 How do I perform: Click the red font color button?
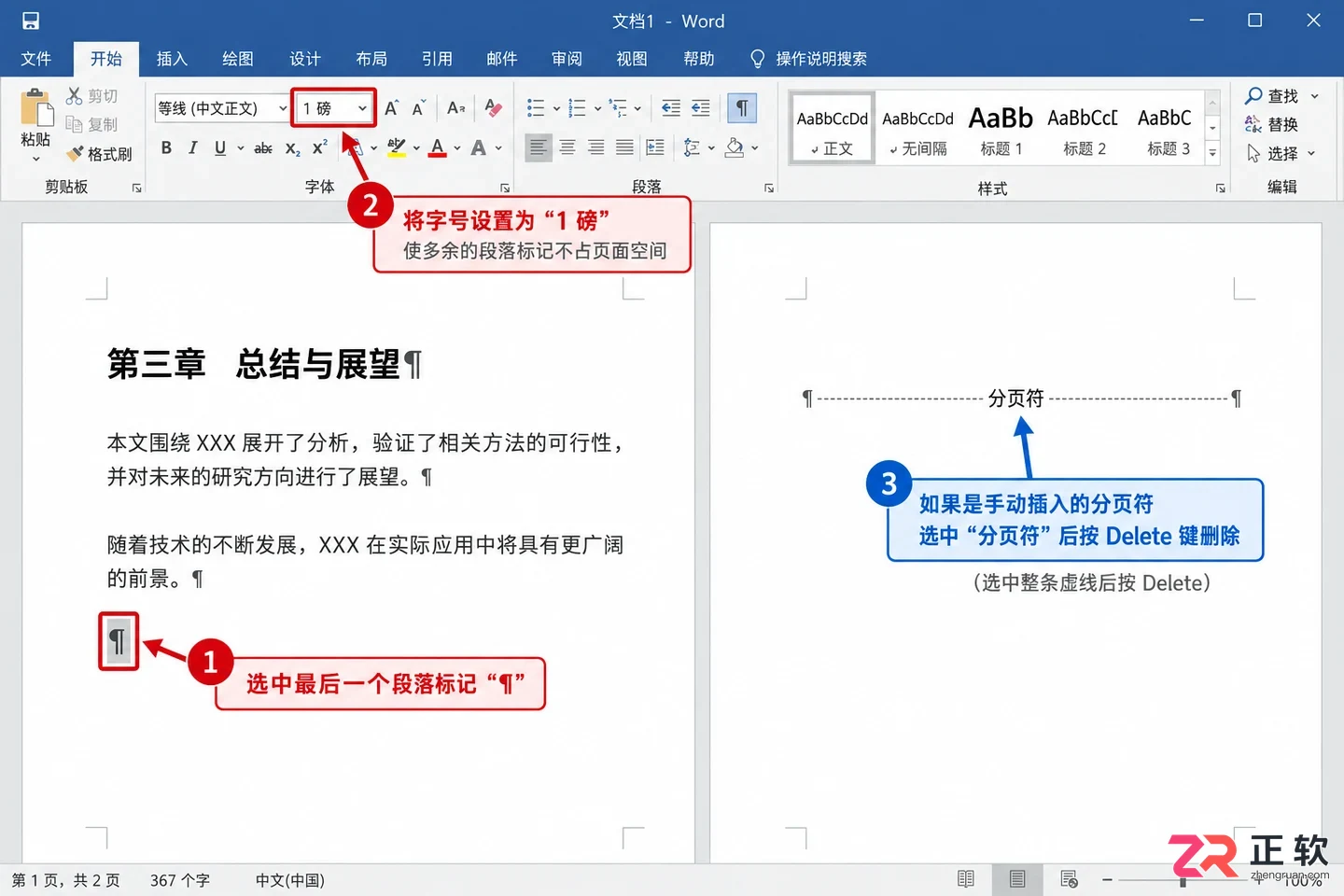tap(438, 147)
